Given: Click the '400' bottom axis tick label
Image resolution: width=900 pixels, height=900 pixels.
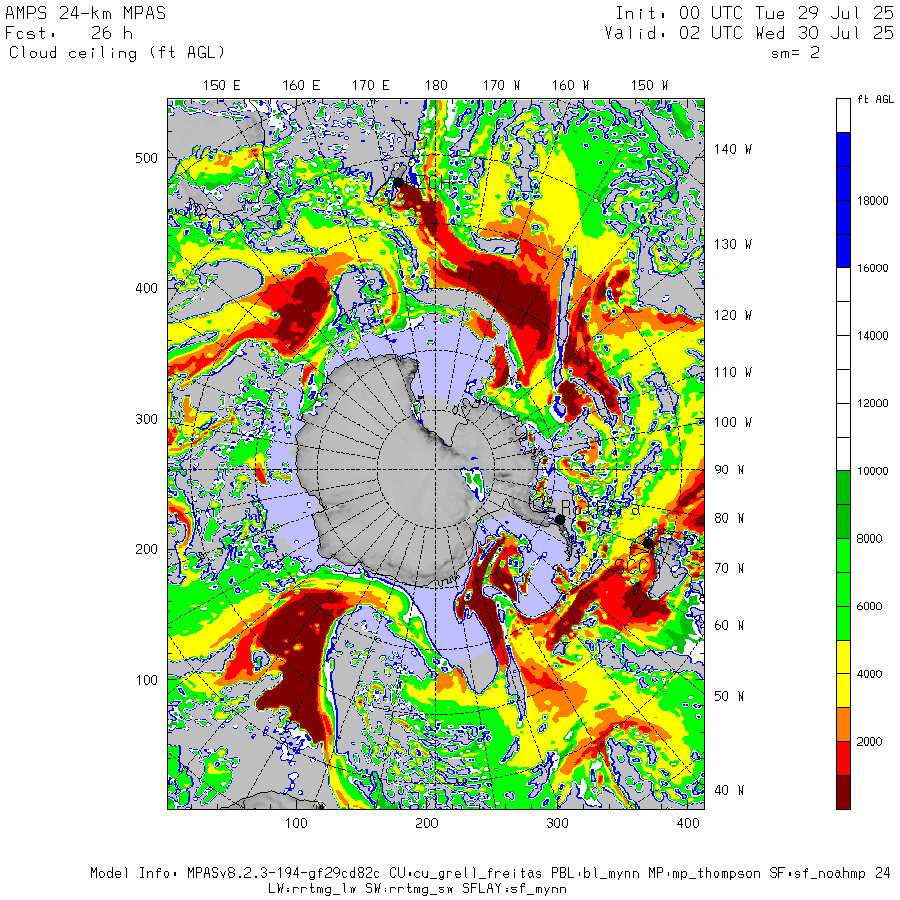Looking at the screenshot, I should (688, 824).
